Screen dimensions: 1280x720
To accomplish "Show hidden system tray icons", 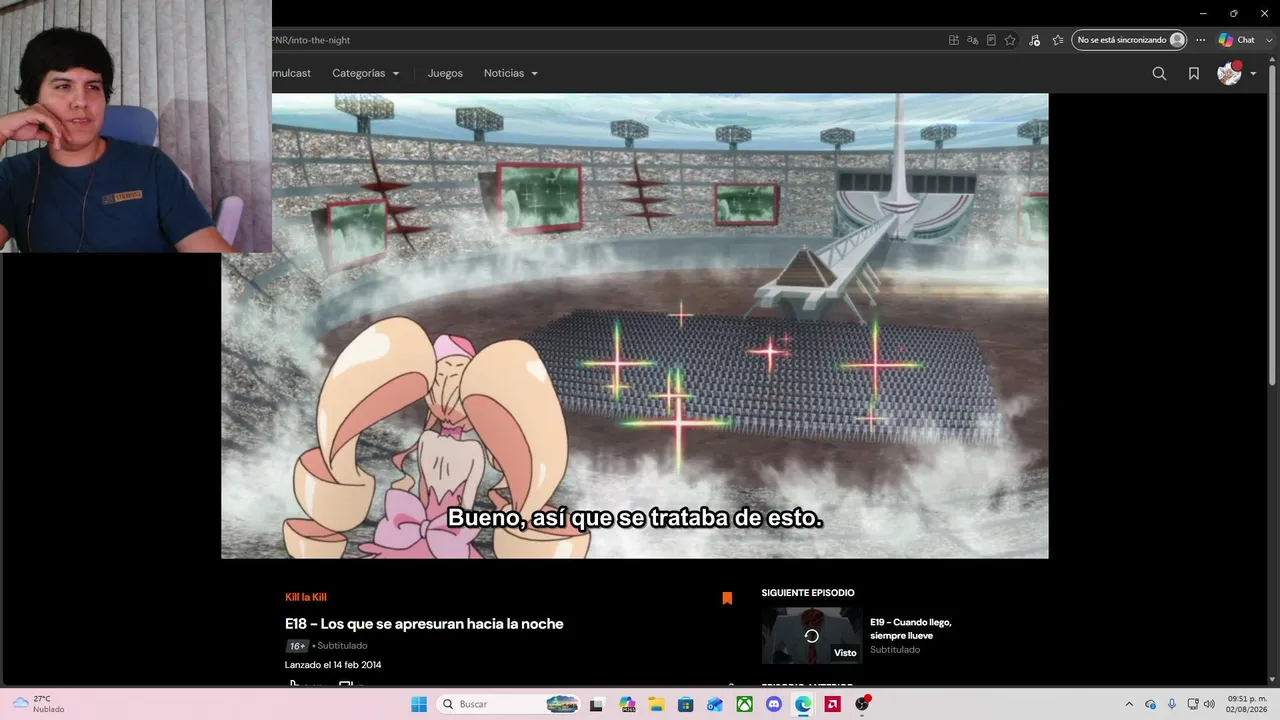I will (1129, 704).
